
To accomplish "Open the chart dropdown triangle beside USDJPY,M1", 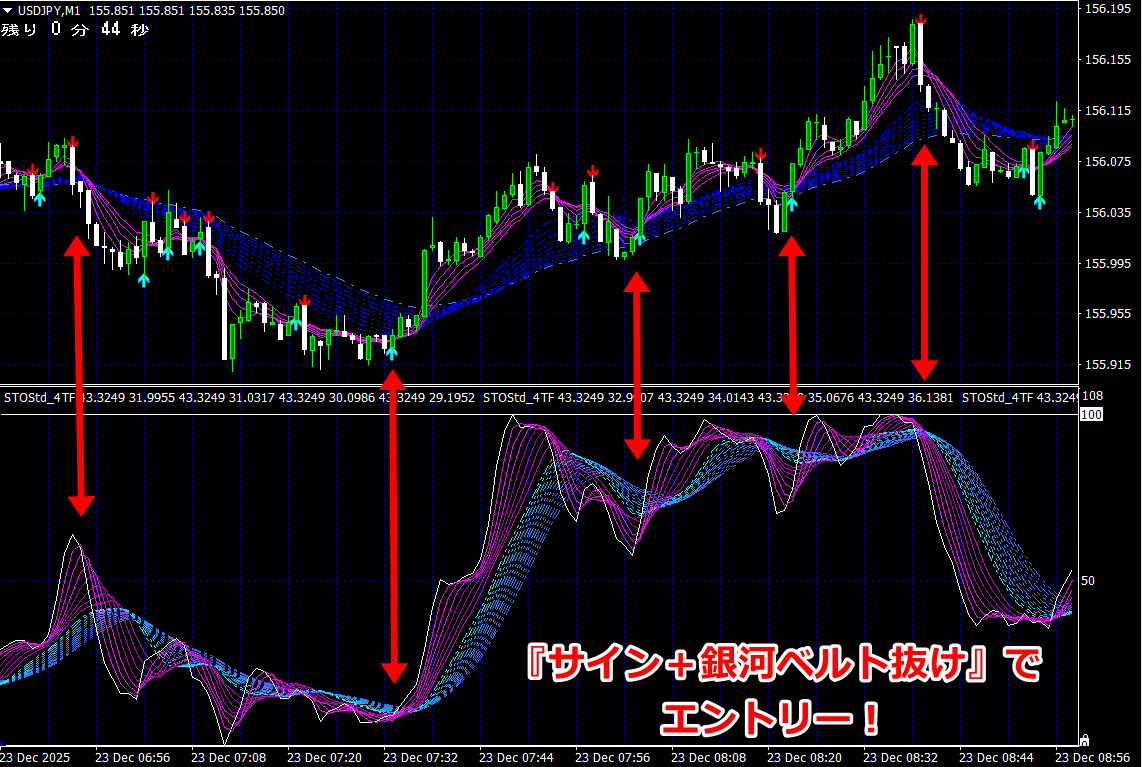I will (x=7, y=10).
